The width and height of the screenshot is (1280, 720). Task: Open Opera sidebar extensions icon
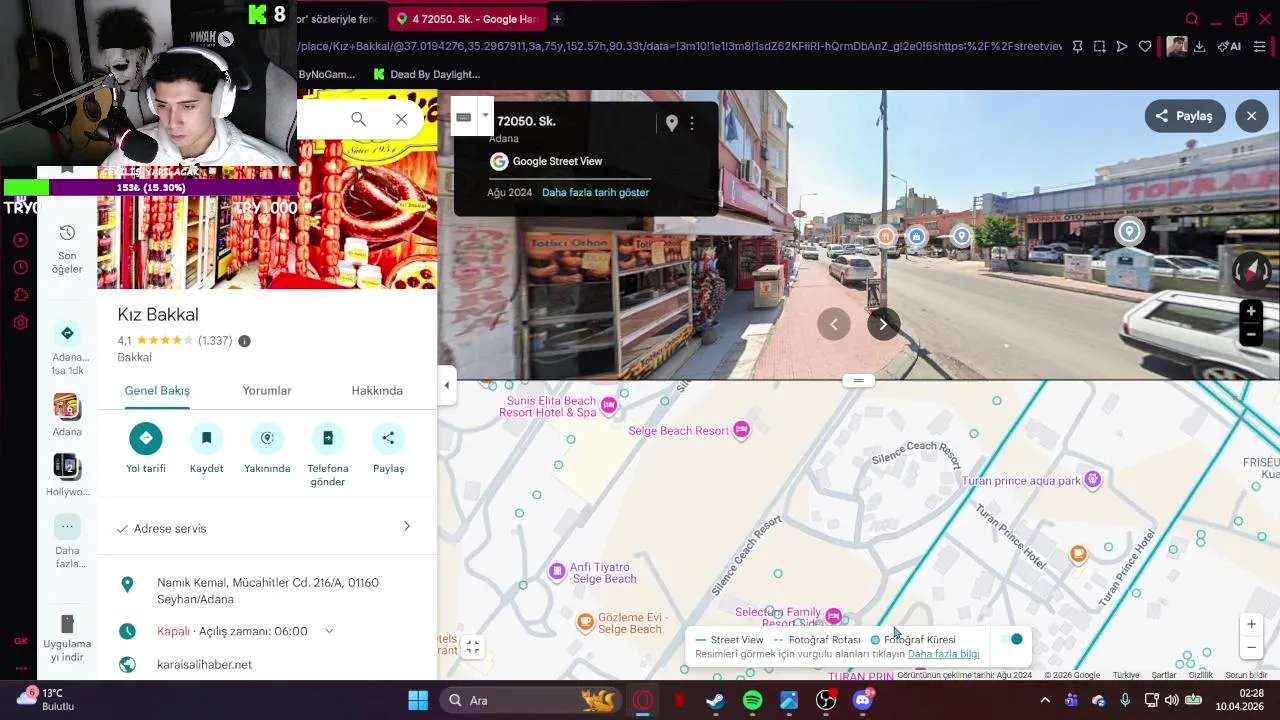(20, 295)
